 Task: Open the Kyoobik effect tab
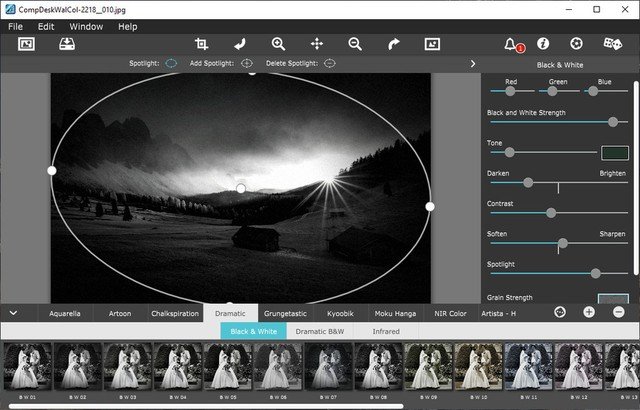340,313
